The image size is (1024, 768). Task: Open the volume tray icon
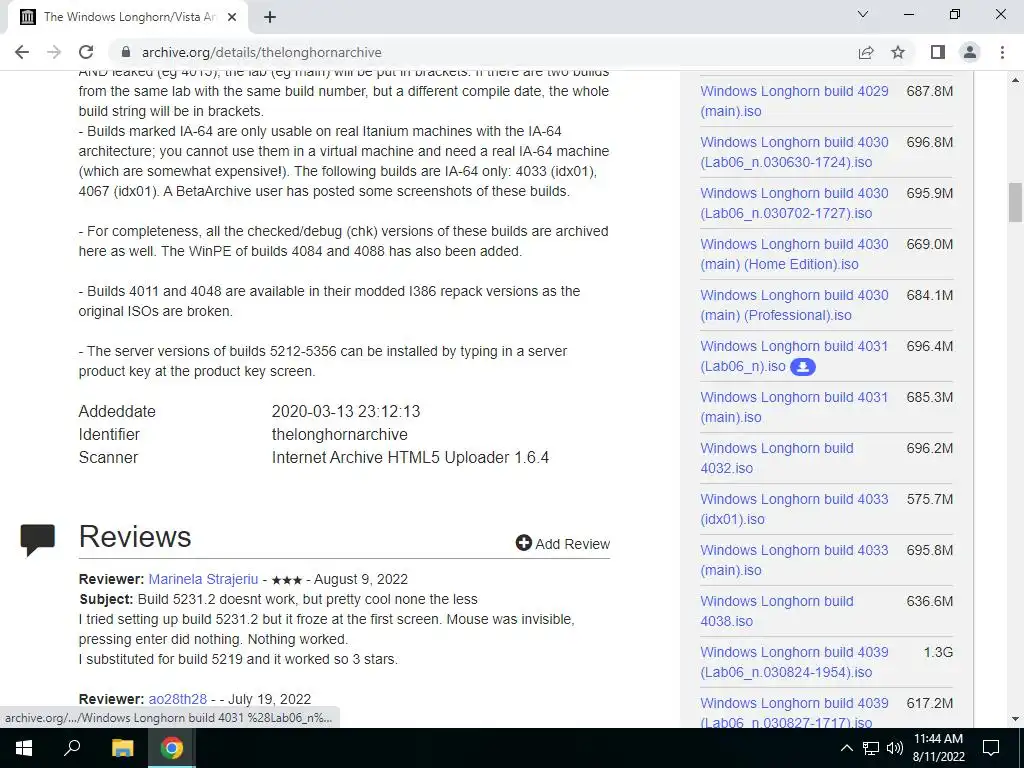(895, 748)
